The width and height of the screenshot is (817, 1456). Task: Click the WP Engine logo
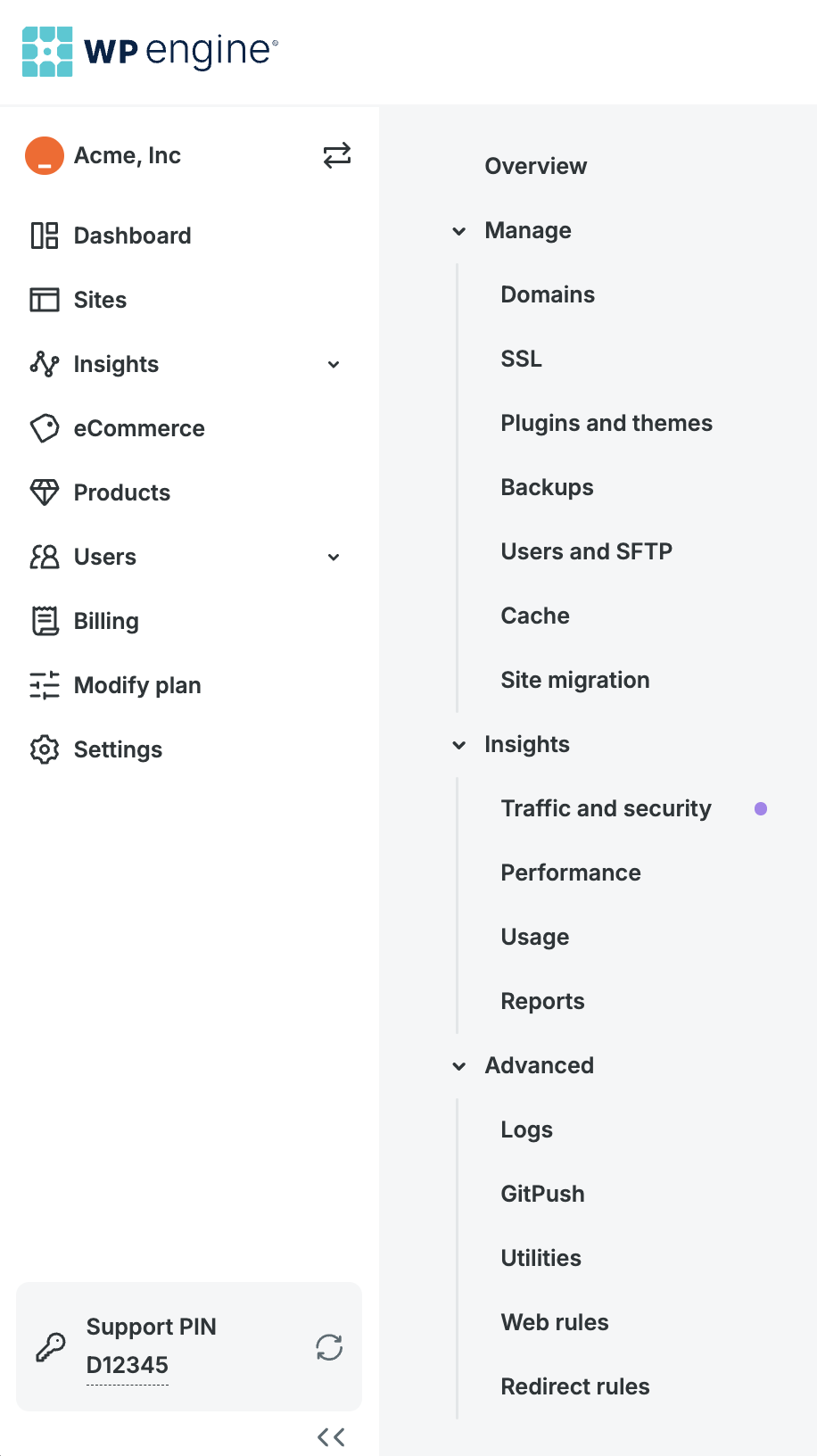(150, 52)
